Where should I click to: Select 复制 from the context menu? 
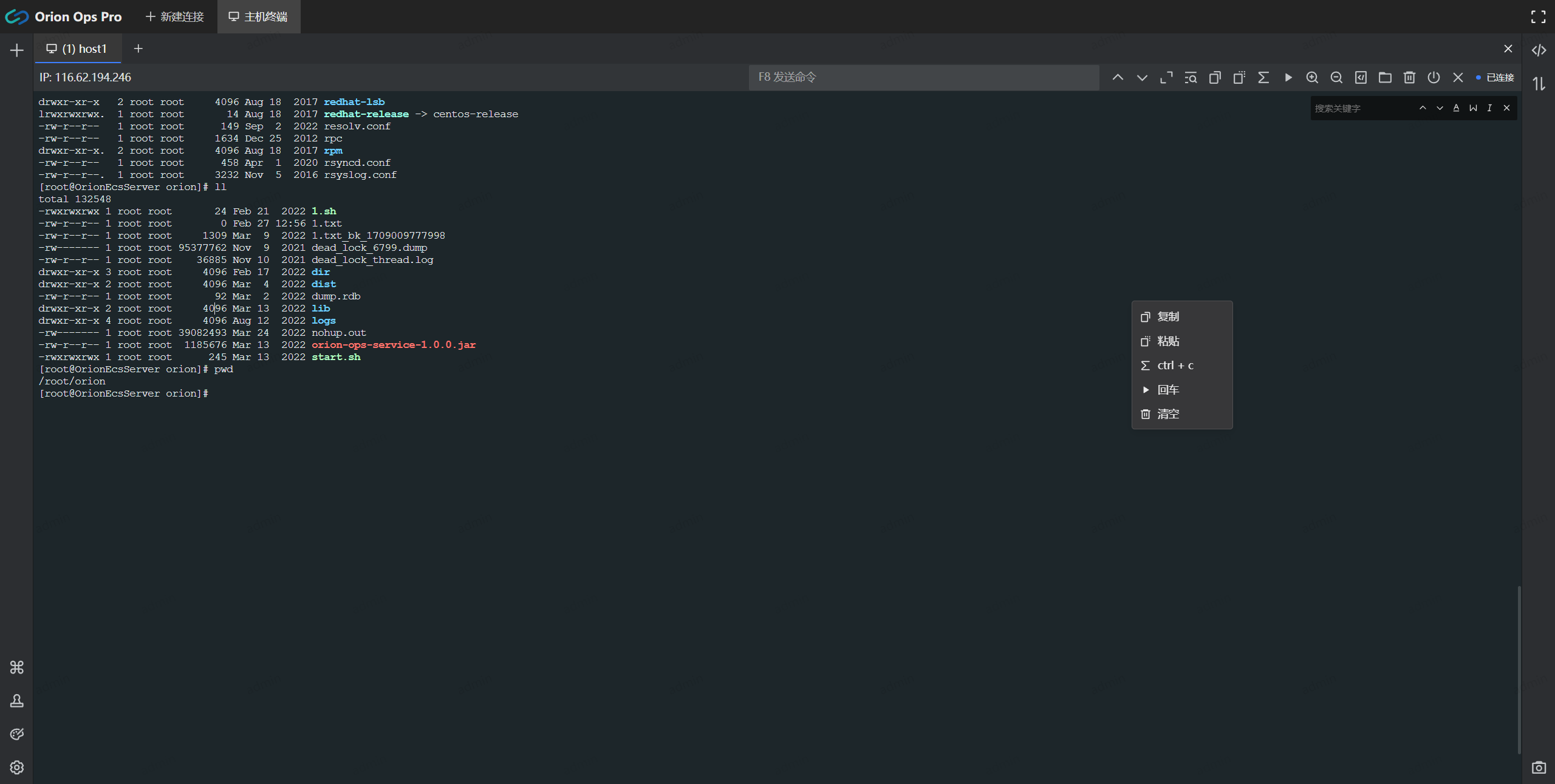pos(1167,317)
